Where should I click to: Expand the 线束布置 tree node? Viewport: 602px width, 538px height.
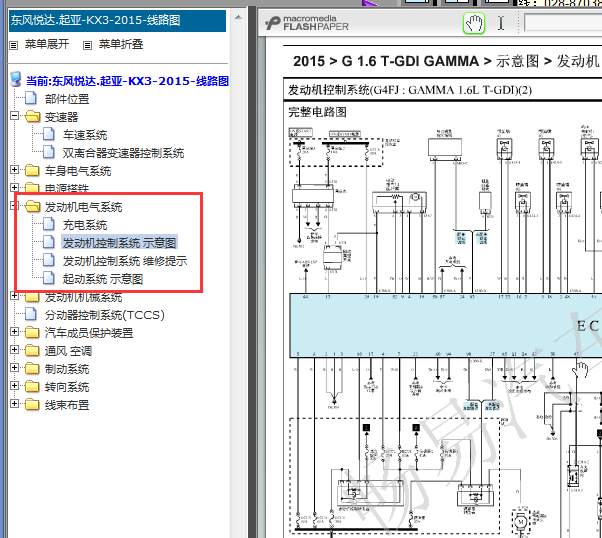click(x=14, y=404)
